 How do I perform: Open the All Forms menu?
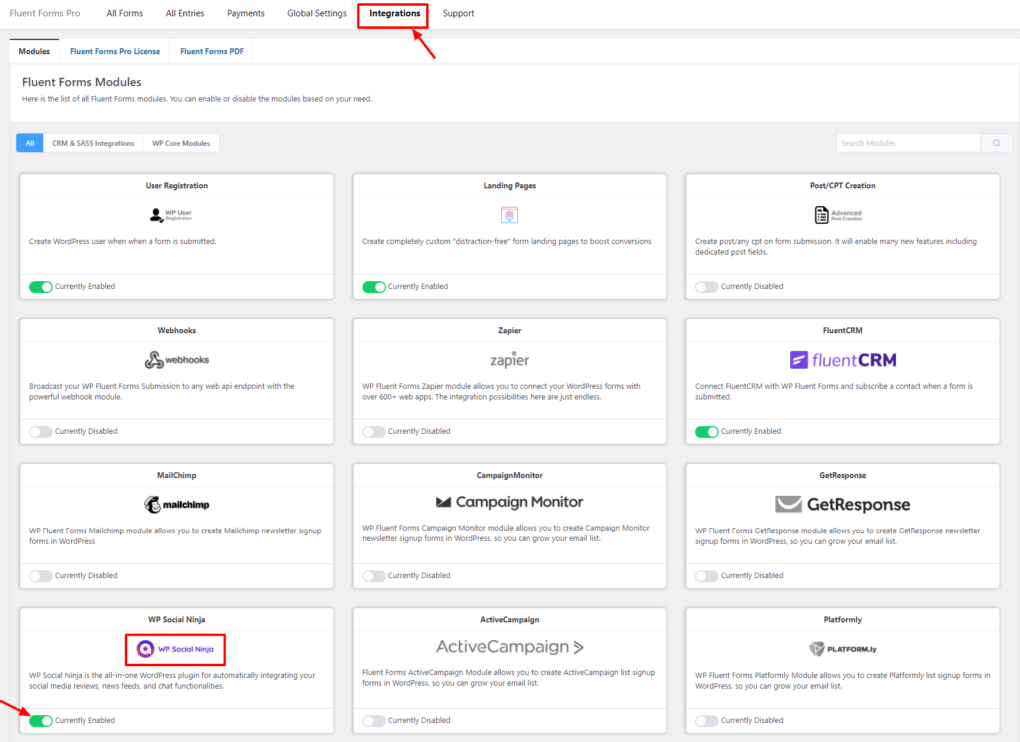click(125, 13)
